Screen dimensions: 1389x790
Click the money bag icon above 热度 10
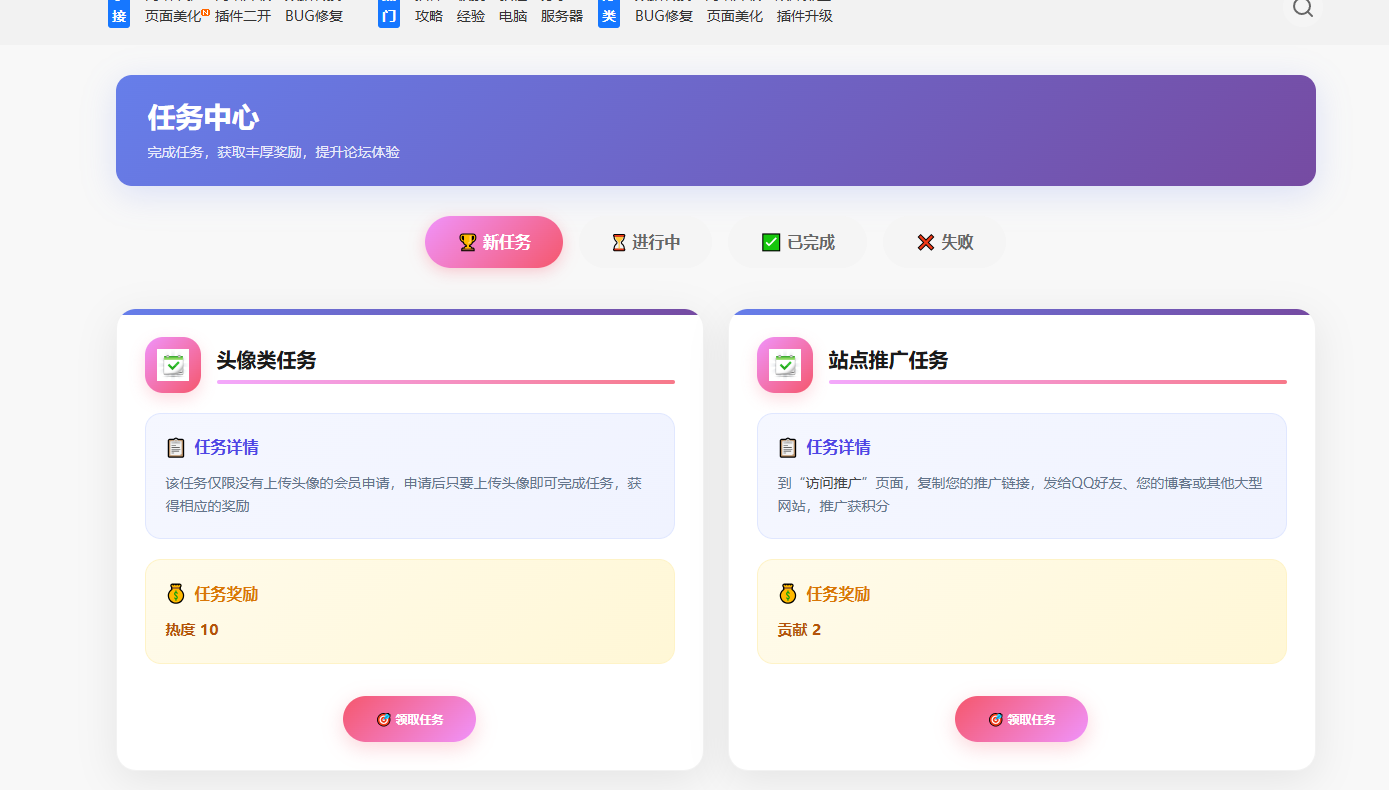coord(176,594)
